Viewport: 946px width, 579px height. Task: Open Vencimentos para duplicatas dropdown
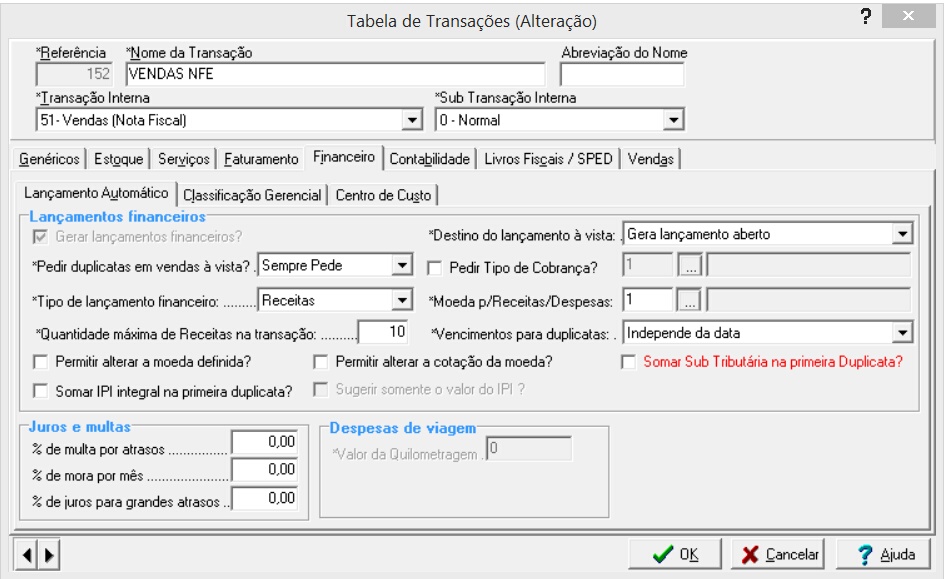[x=902, y=333]
